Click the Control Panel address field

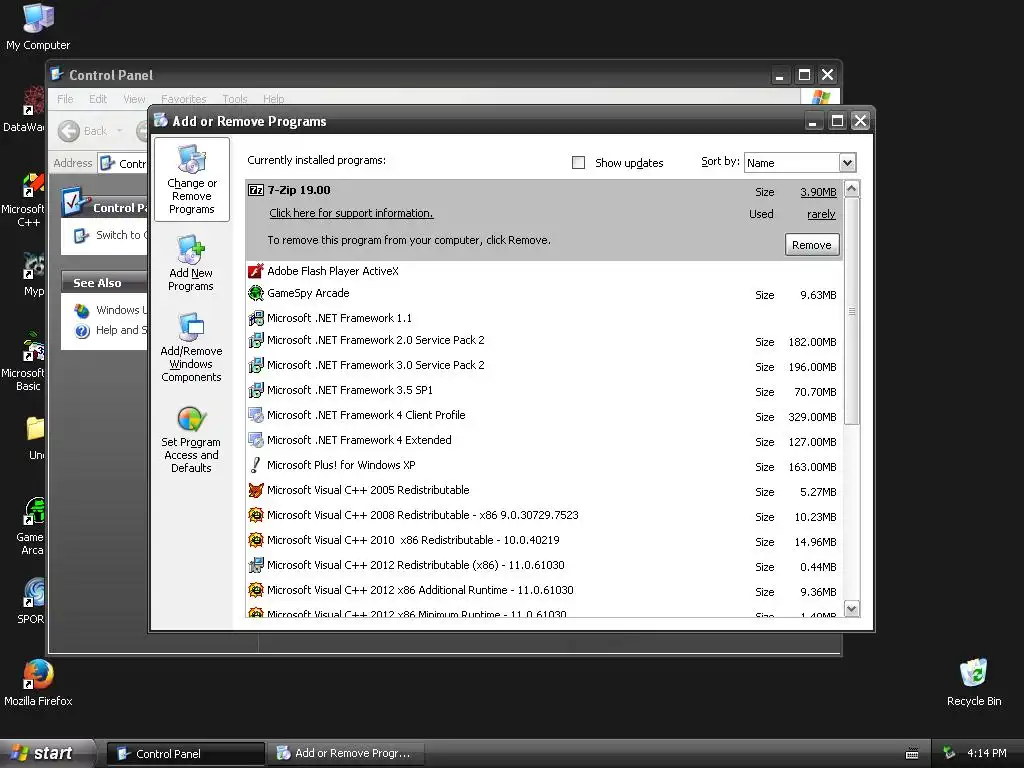(123, 163)
